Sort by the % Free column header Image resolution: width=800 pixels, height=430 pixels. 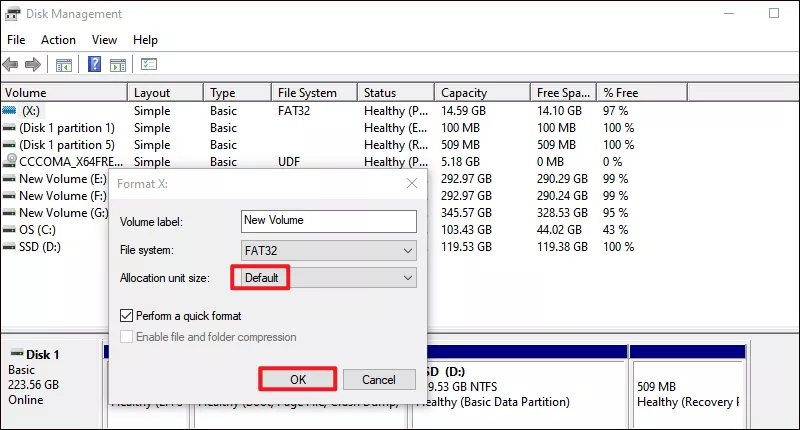tap(642, 93)
